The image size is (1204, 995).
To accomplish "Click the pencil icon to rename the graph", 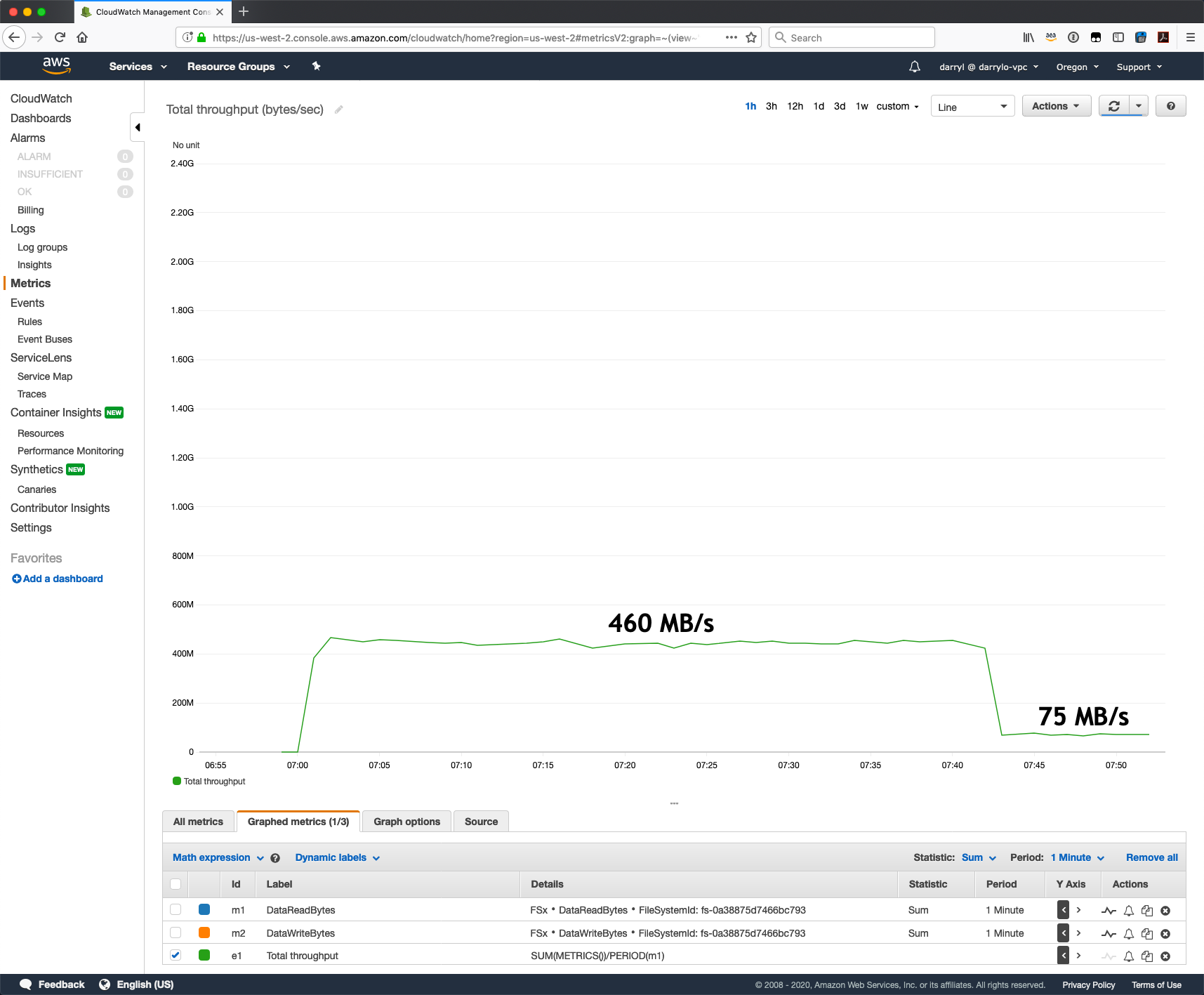I will coord(339,110).
